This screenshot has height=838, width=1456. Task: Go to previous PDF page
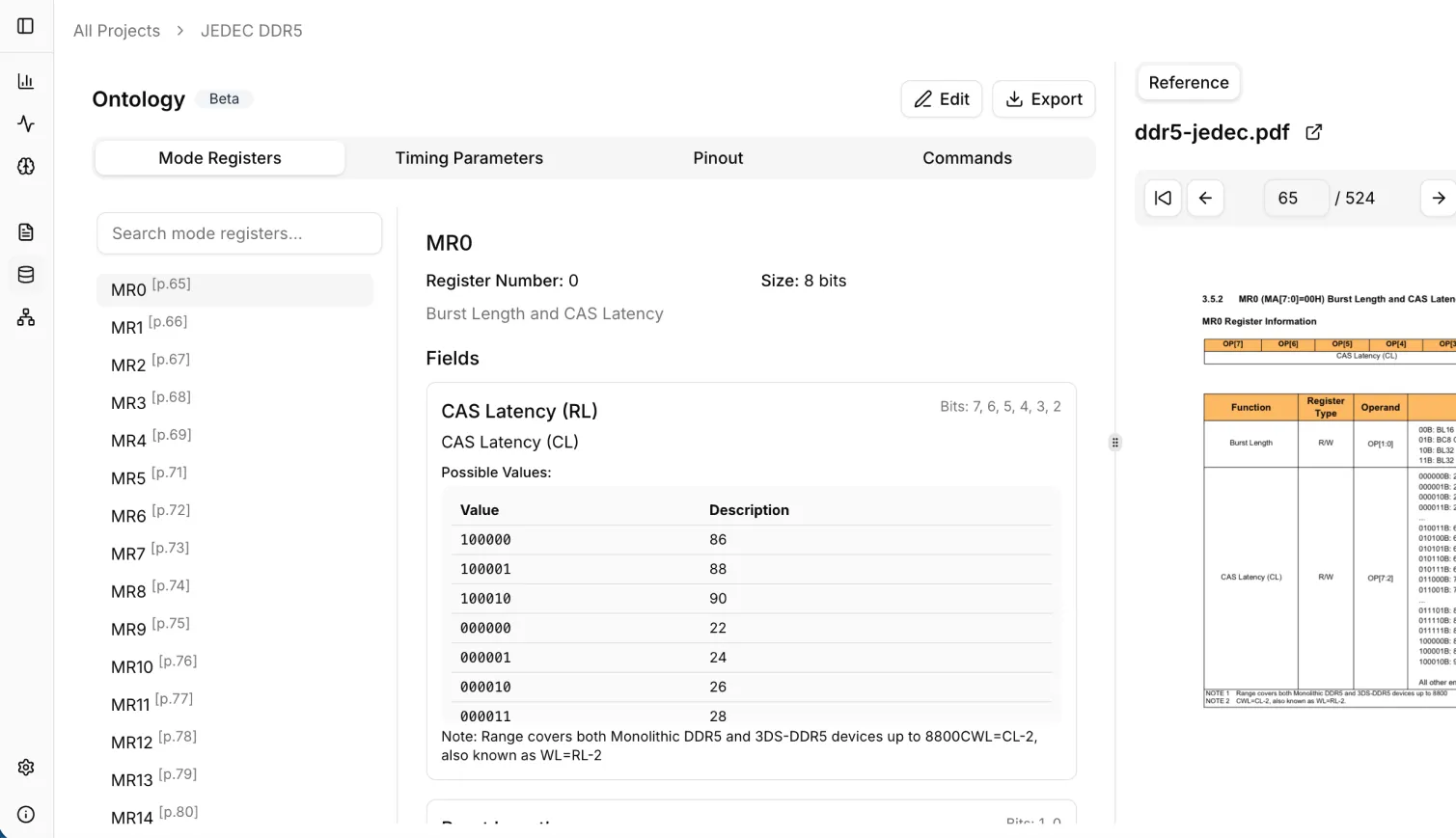tap(1205, 198)
